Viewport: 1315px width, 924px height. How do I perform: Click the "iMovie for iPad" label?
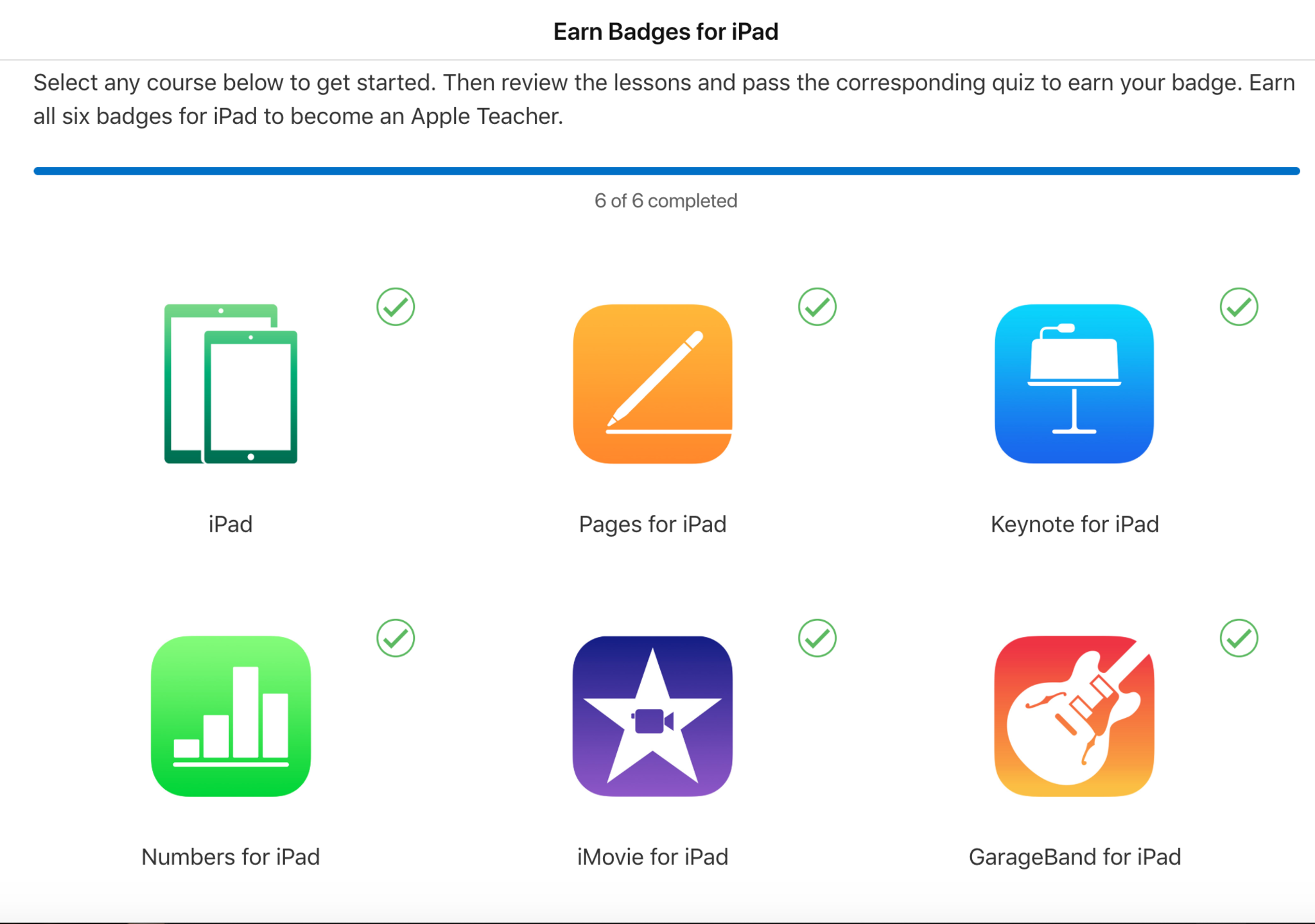(x=652, y=857)
